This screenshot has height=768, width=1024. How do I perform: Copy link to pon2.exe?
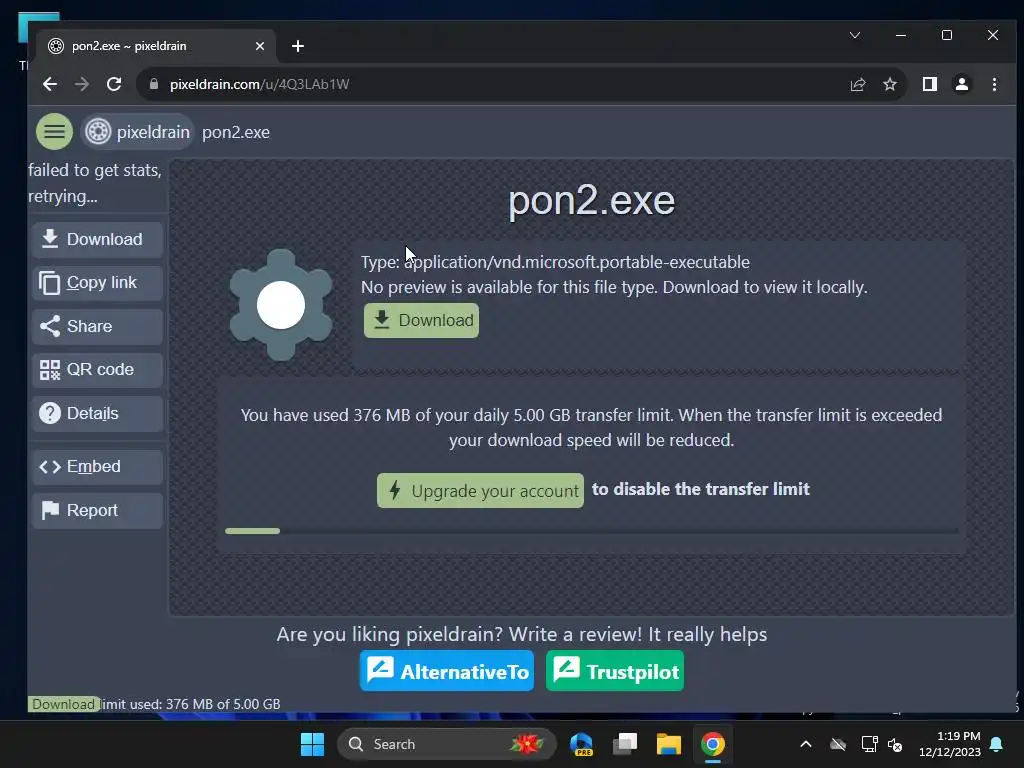point(97,283)
